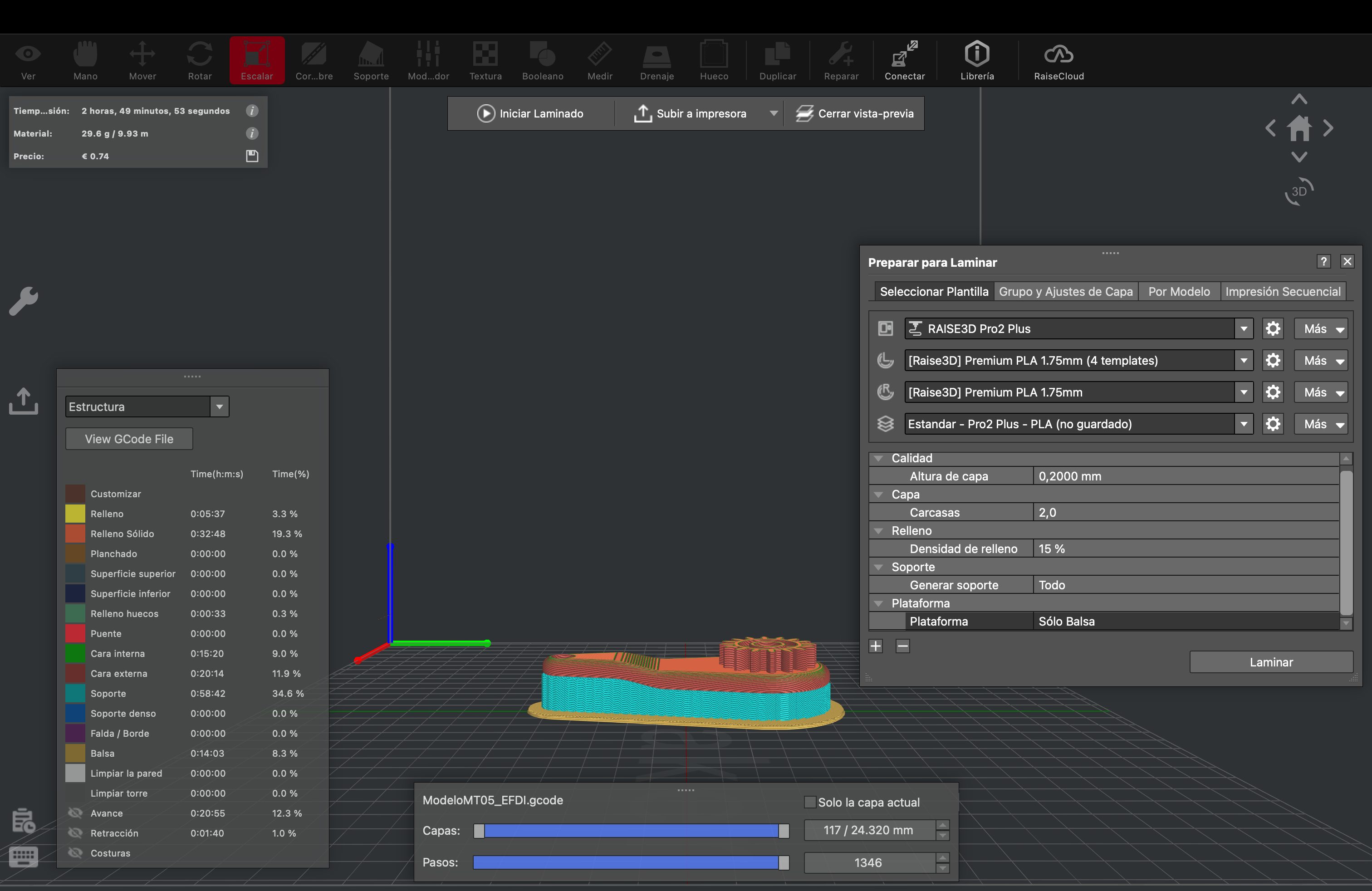The width and height of the screenshot is (1372, 891).
Task: Toggle visibility of Retracción moves
Action: (x=75, y=833)
